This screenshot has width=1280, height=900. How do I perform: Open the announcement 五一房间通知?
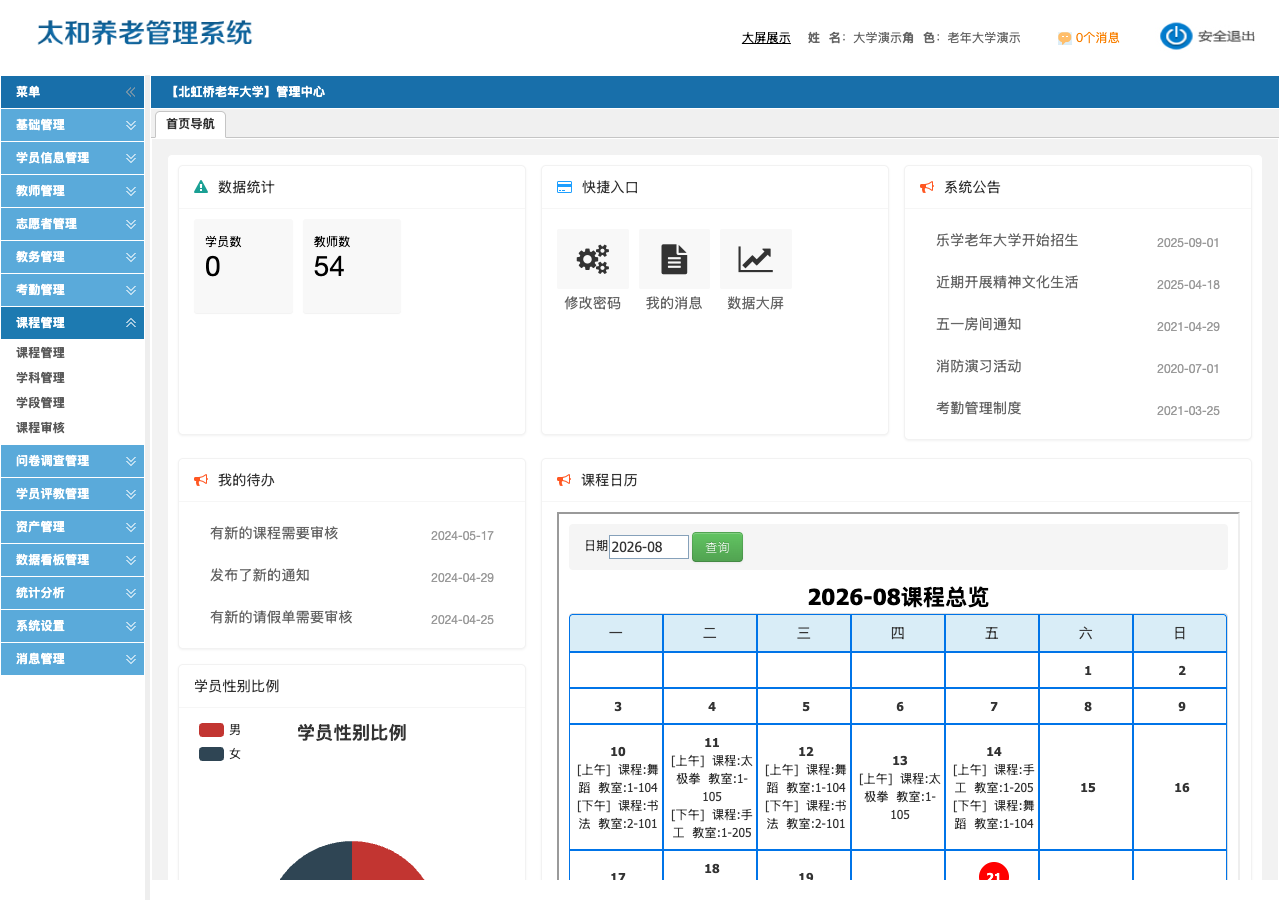tap(978, 324)
